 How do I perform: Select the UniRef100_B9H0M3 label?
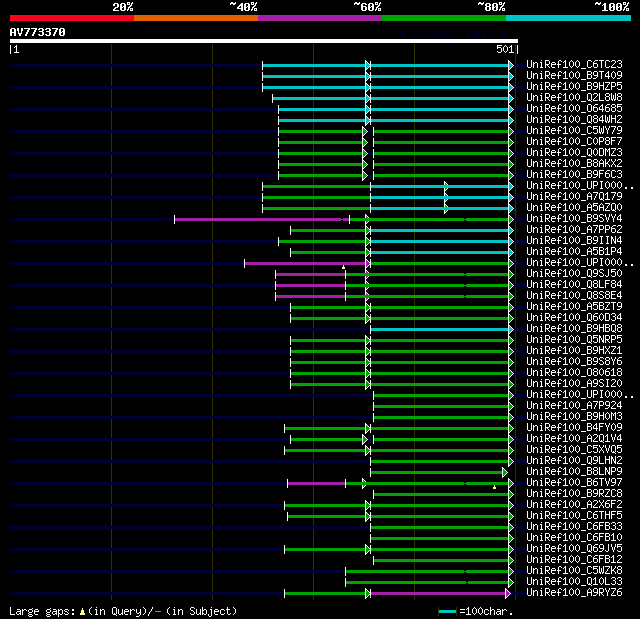tap(574, 417)
